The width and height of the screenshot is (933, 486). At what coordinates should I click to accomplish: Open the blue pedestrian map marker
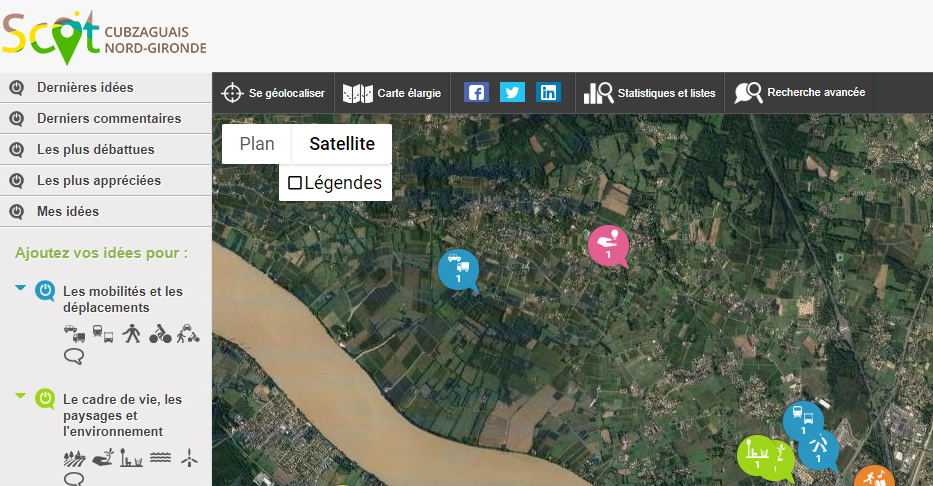(819, 450)
